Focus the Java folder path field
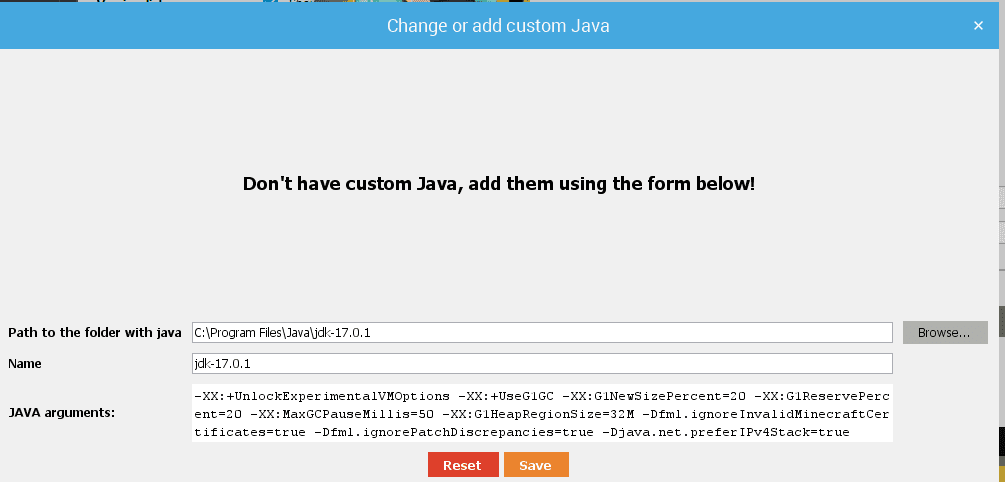Image resolution: width=1005 pixels, height=482 pixels. (x=542, y=332)
